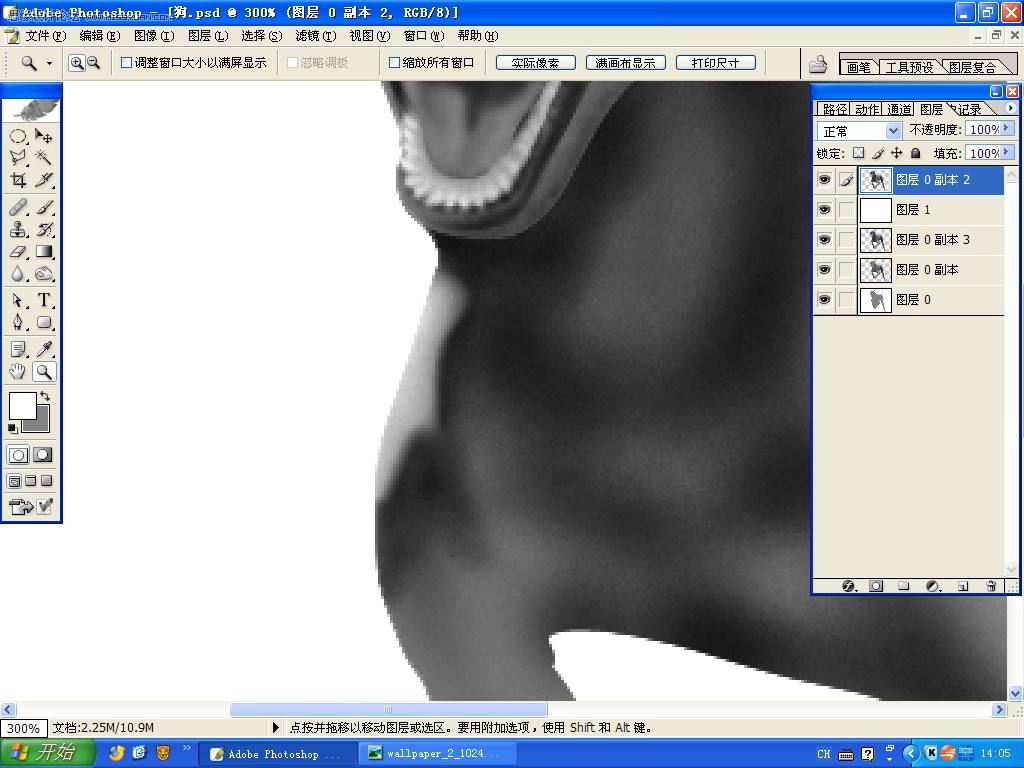
Task: Enable 缩放所有窗口 checkbox
Action: [394, 63]
